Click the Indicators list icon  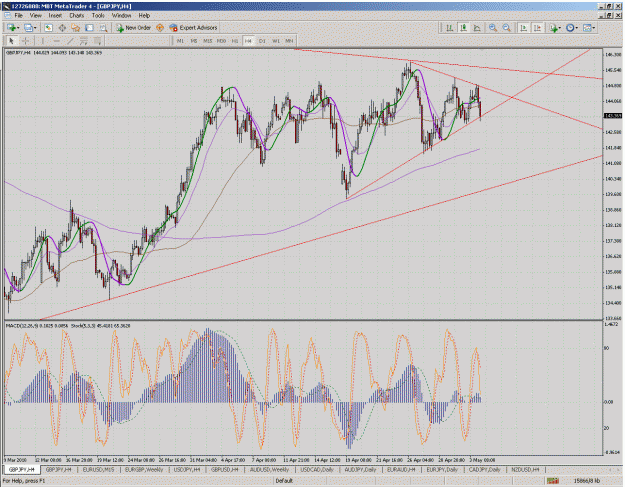point(553,27)
